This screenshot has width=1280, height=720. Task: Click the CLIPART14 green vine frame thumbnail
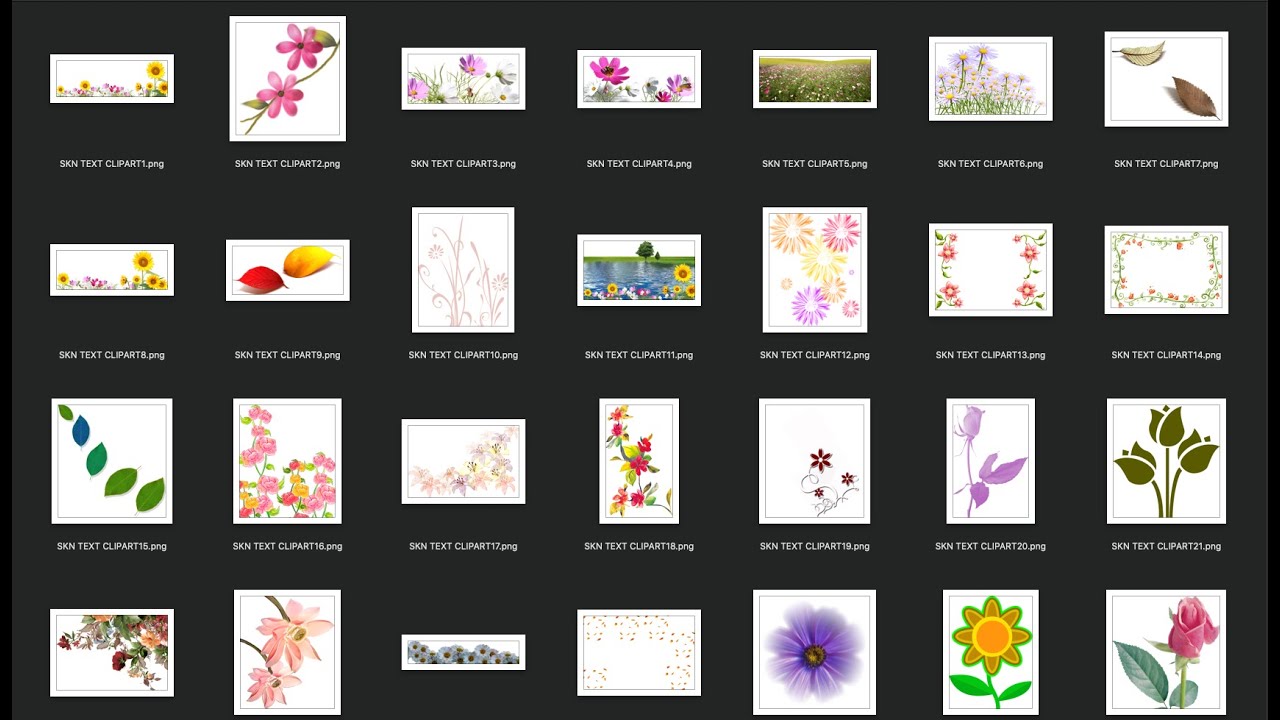tap(1166, 270)
